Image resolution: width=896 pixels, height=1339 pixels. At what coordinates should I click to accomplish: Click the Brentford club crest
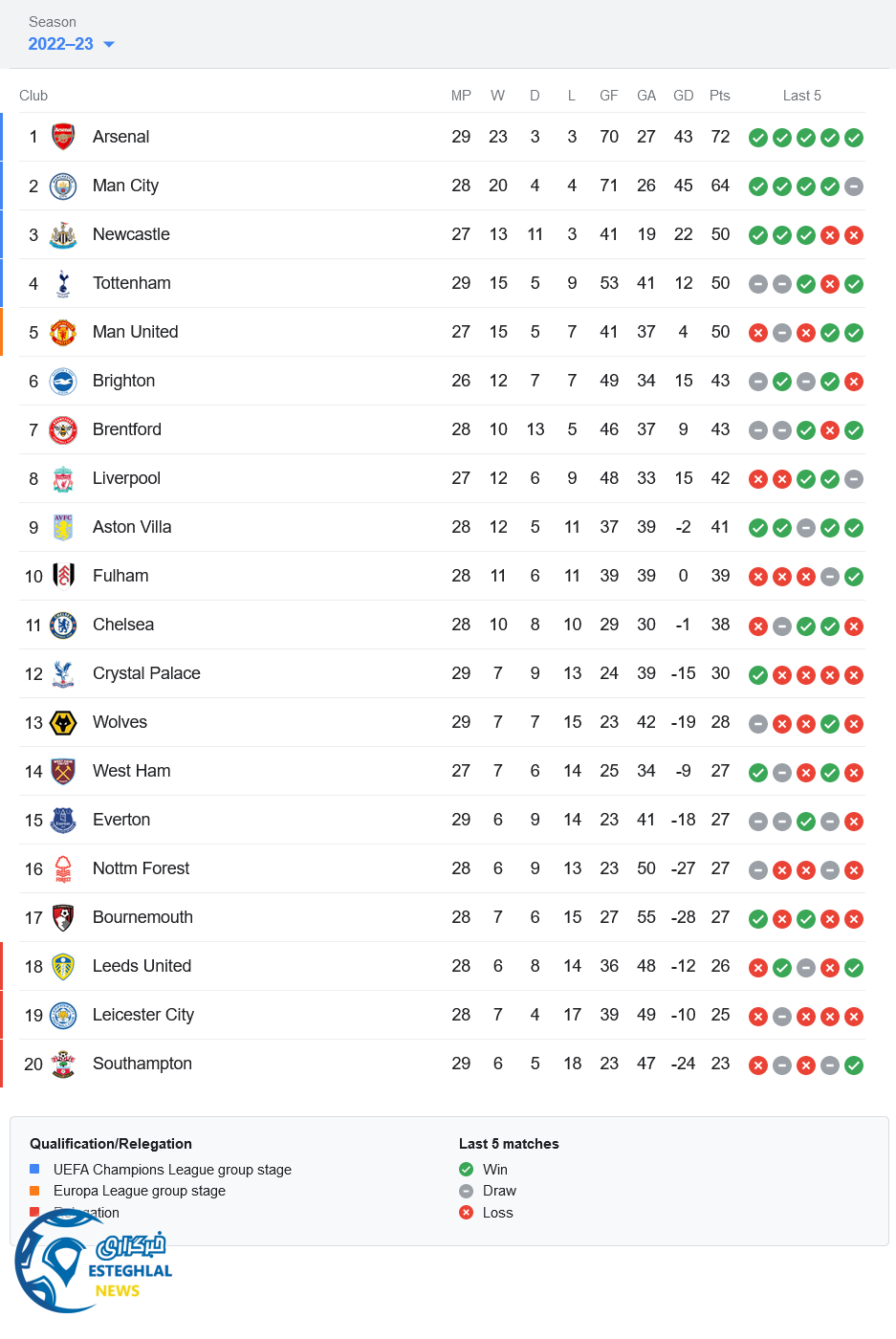63,429
